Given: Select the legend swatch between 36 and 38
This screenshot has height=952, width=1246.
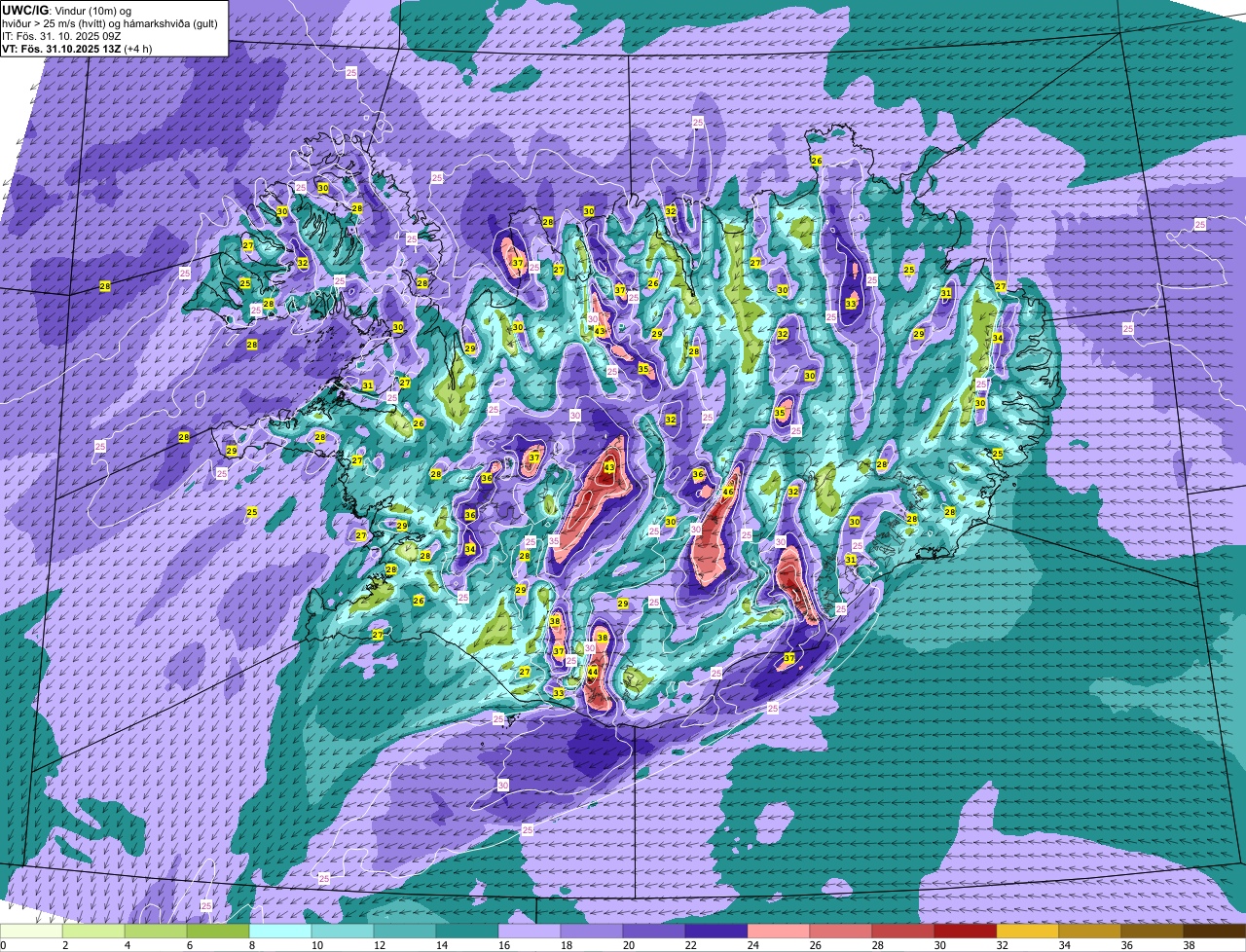Looking at the screenshot, I should pyautogui.click(x=1153, y=931).
